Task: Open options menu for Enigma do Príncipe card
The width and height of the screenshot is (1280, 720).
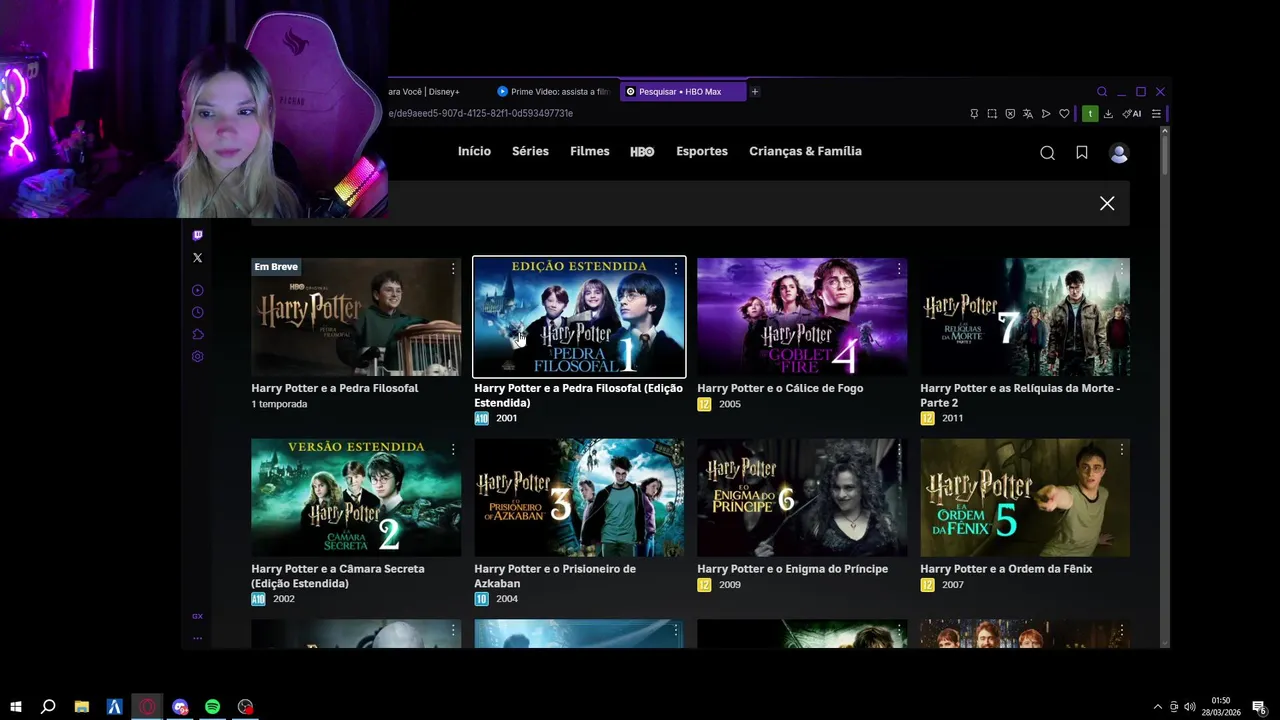Action: [899, 450]
